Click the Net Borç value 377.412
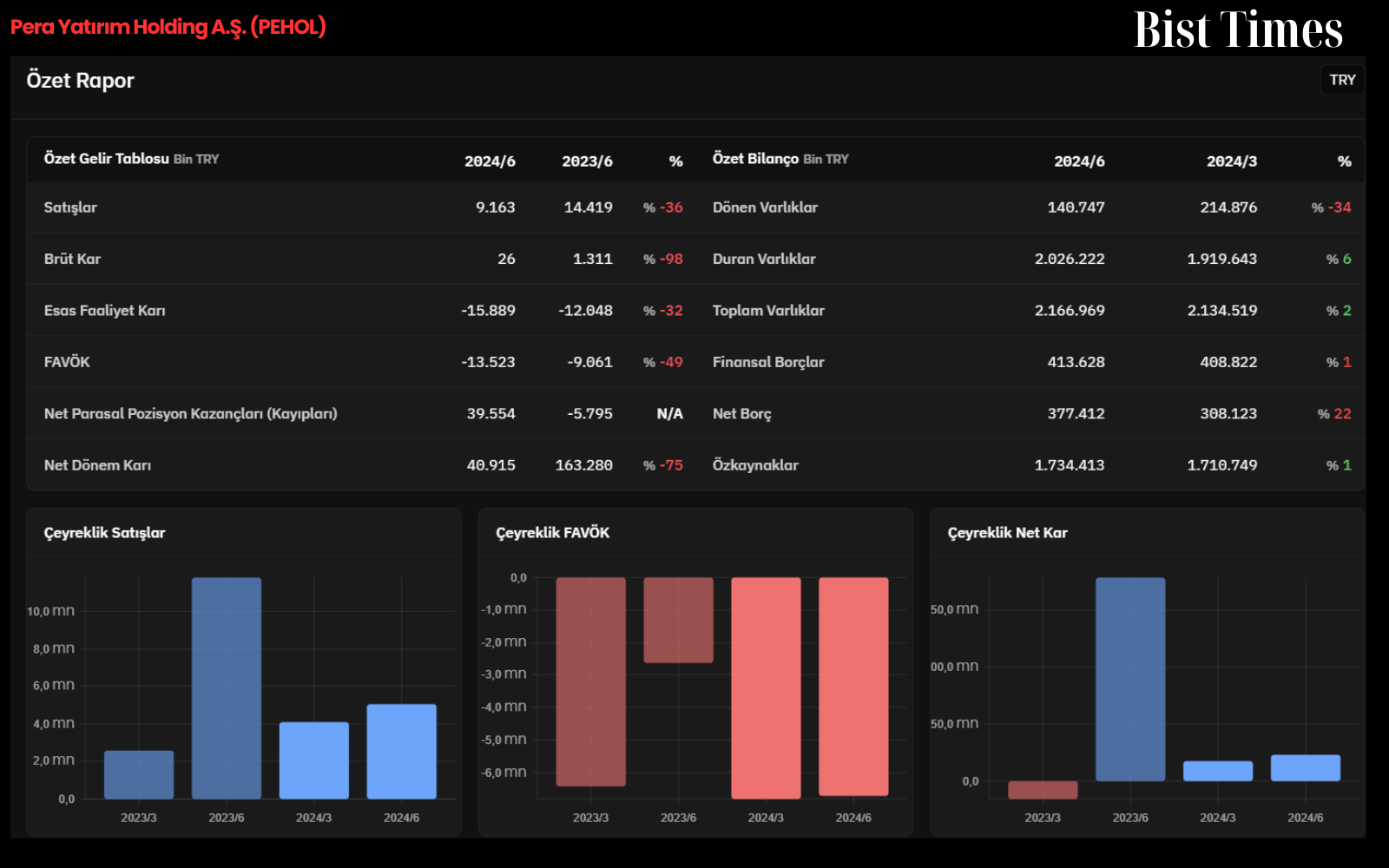Screen dimensions: 1389x868 coord(1076,414)
